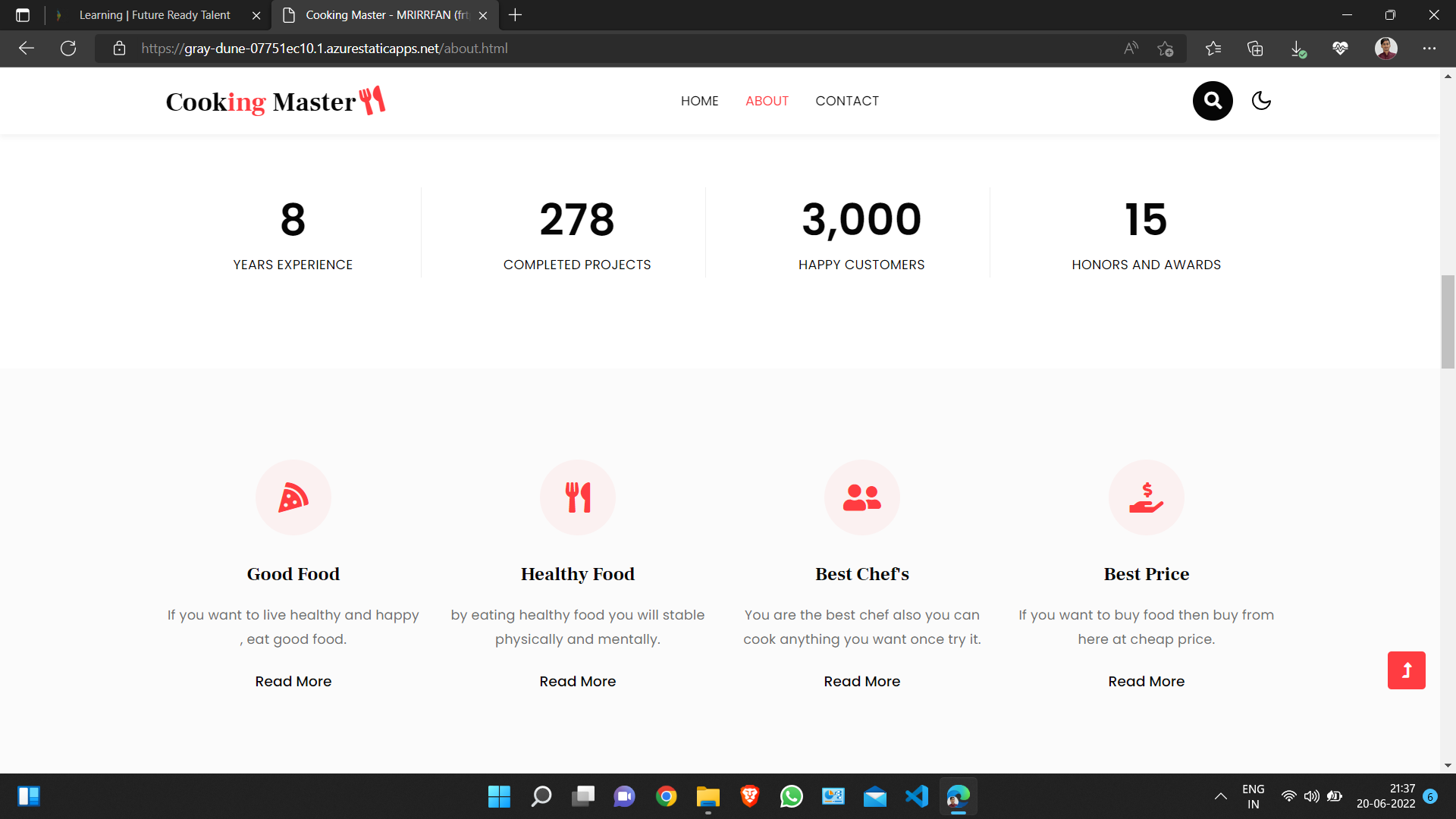Viewport: 1456px width, 819px height.
Task: Open Read More under Good Food
Action: (x=293, y=681)
